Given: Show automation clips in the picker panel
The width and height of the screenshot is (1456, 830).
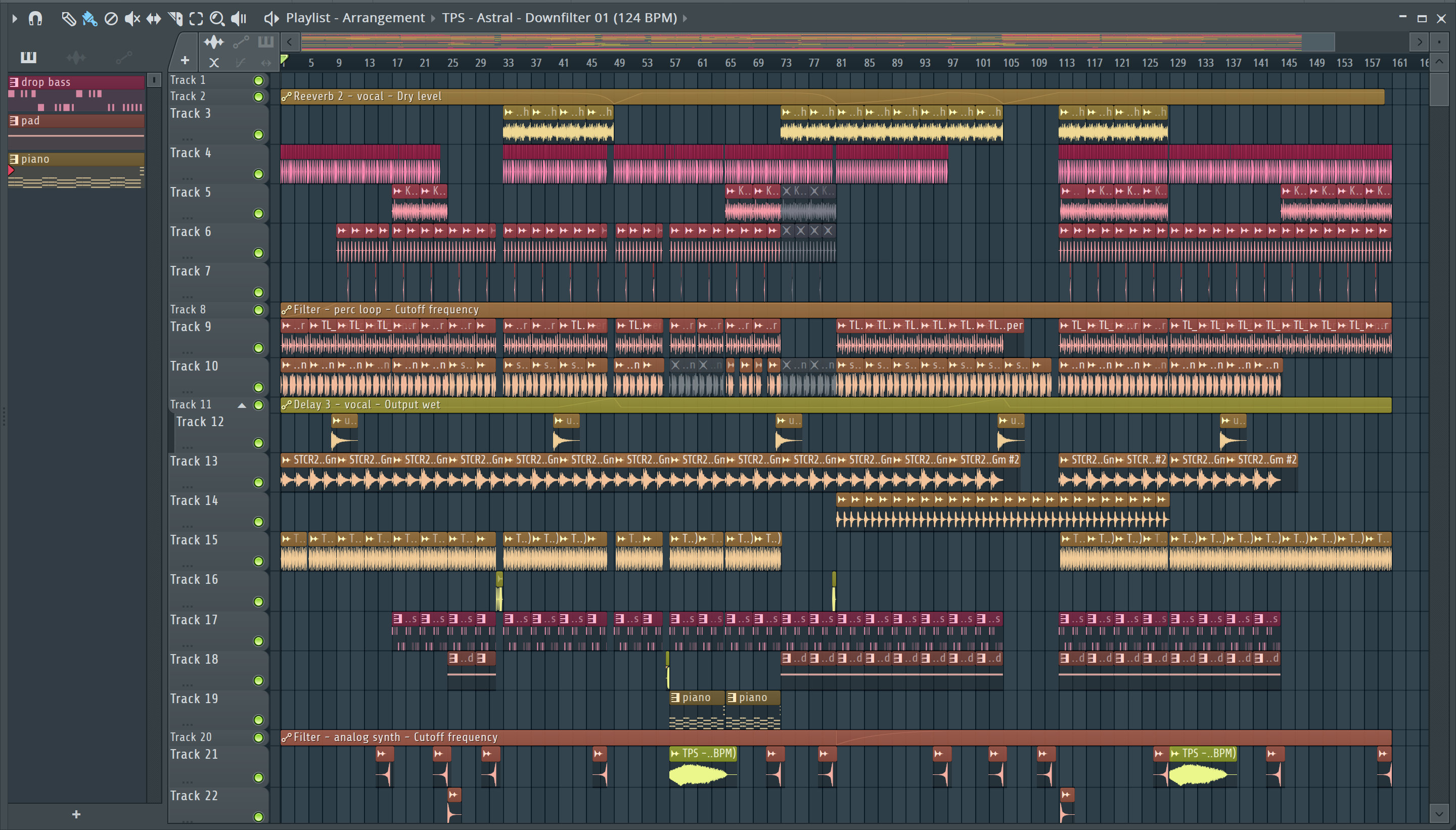Looking at the screenshot, I should [x=124, y=57].
